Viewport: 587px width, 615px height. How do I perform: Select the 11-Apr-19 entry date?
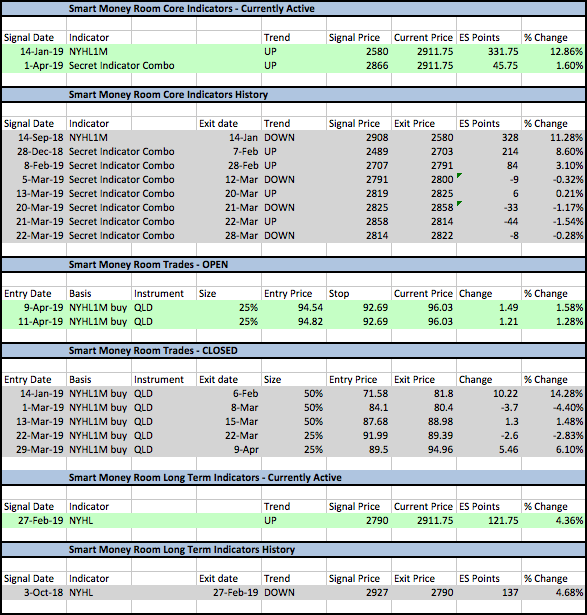41,322
